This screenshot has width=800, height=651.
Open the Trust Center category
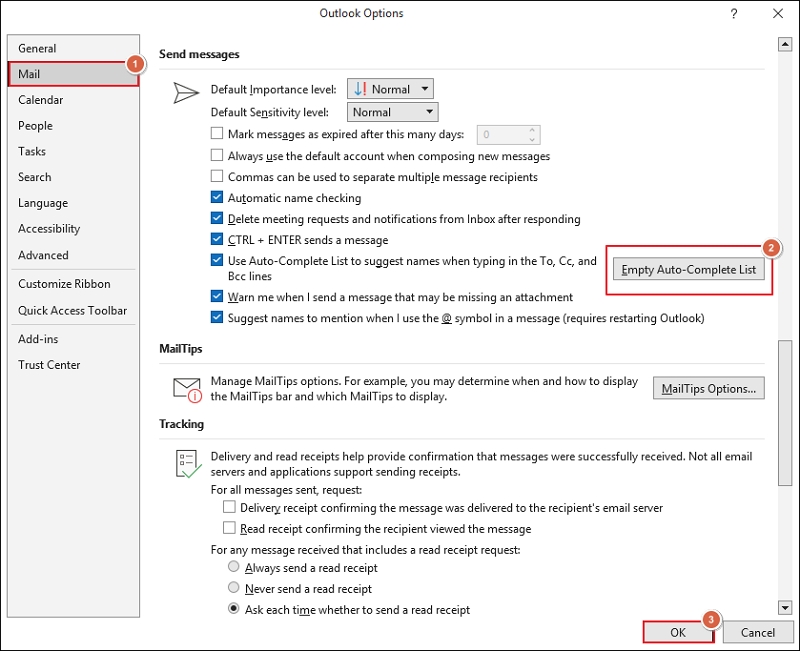point(73,365)
